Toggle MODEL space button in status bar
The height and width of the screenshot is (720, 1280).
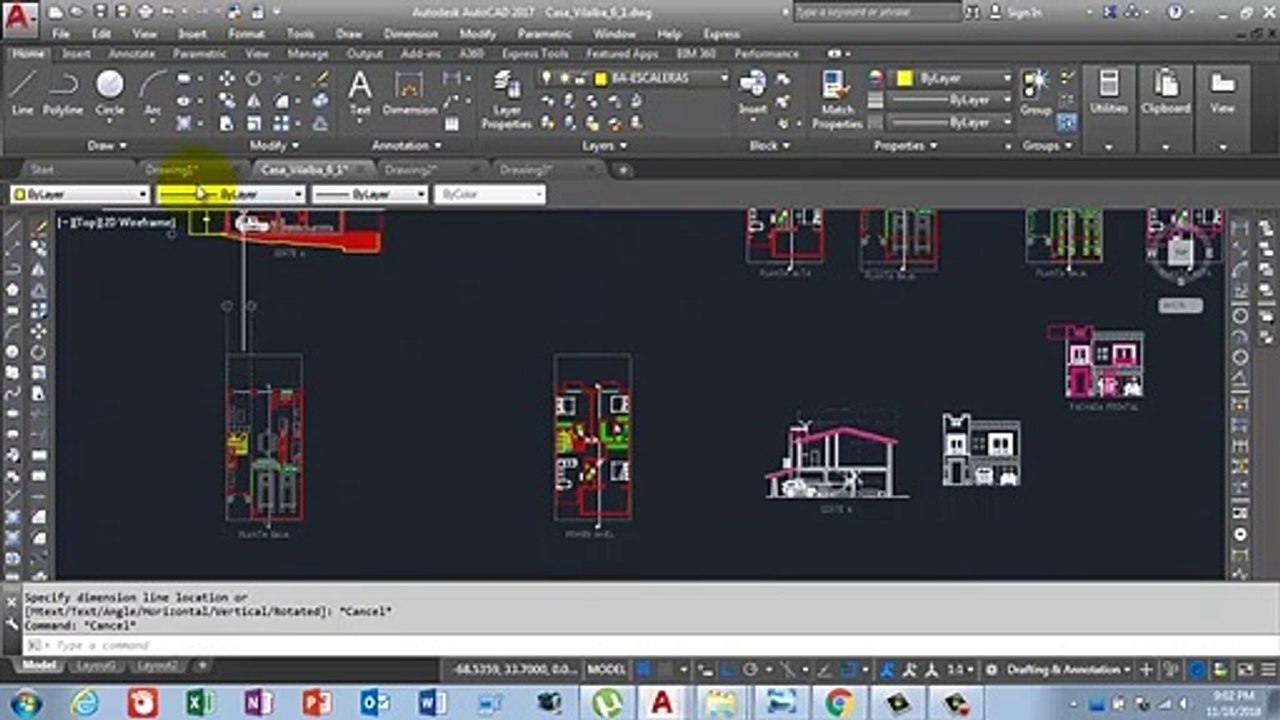606,670
